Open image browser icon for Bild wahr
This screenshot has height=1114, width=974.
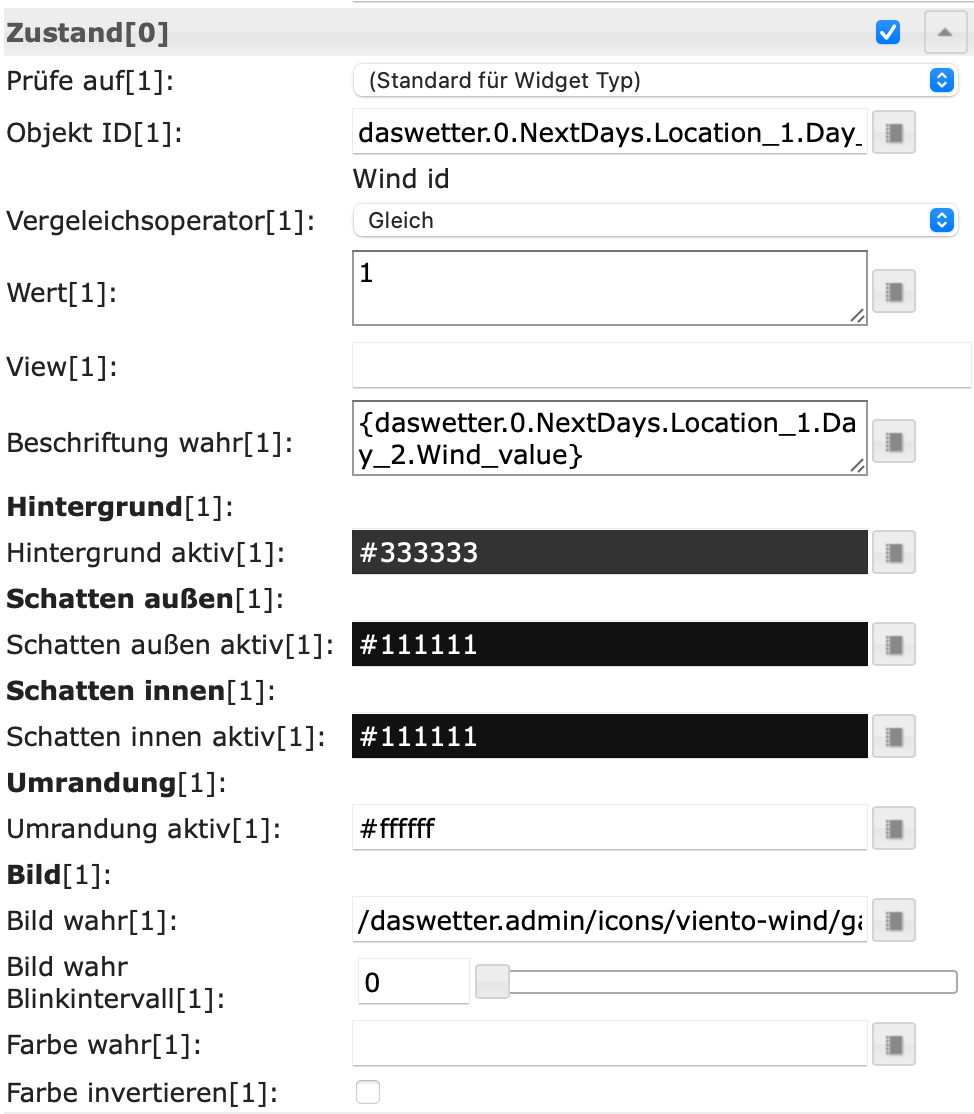tap(894, 921)
